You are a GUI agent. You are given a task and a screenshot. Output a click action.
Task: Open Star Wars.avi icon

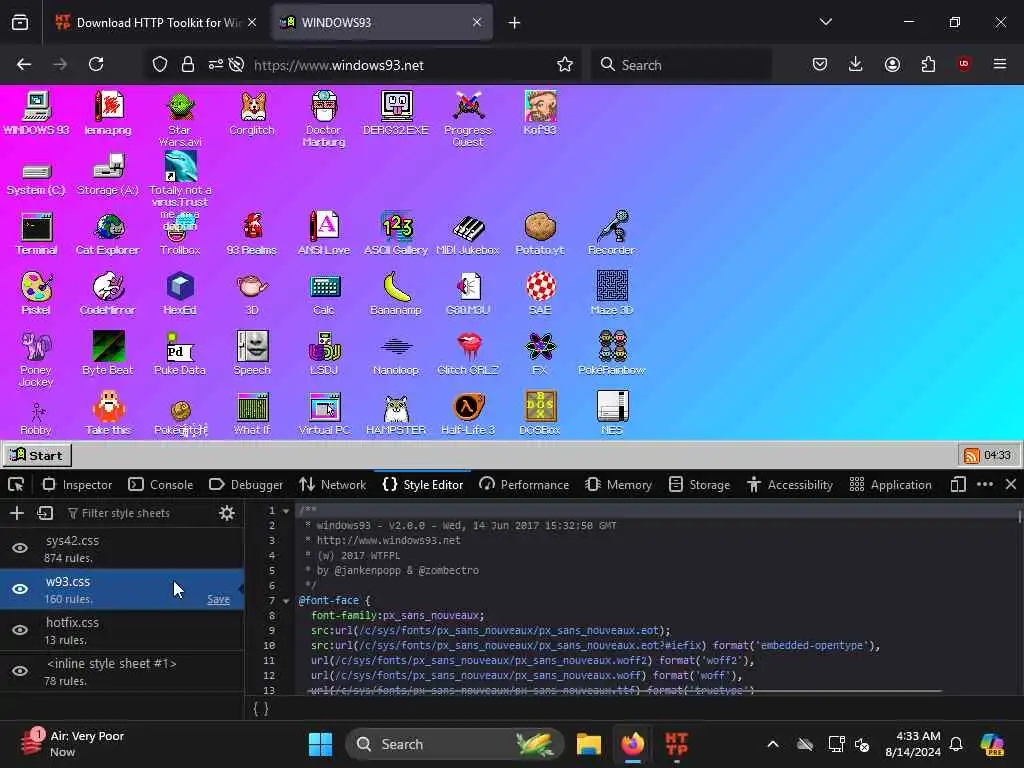click(180, 118)
